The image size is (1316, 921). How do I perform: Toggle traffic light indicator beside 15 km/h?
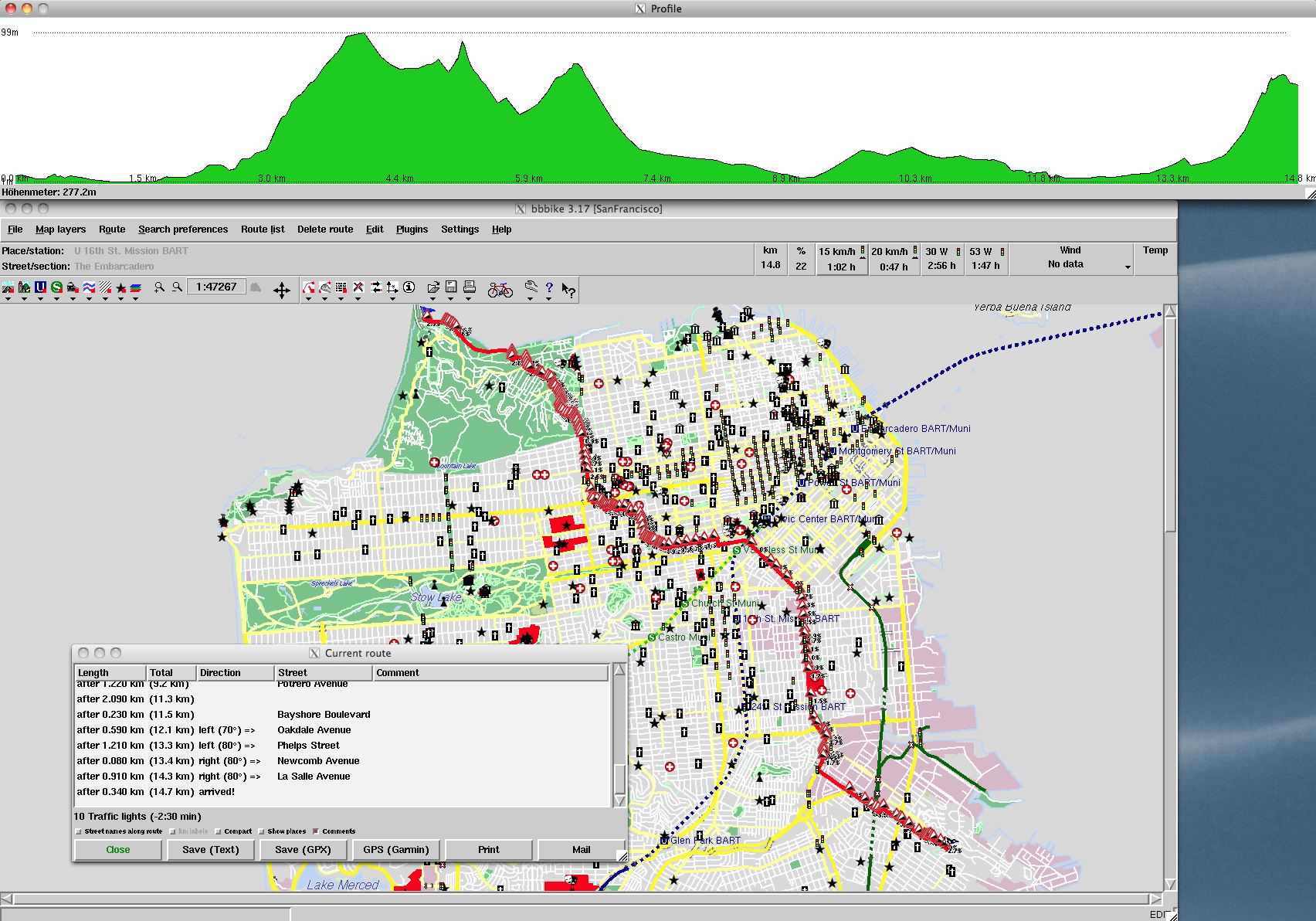[863, 251]
